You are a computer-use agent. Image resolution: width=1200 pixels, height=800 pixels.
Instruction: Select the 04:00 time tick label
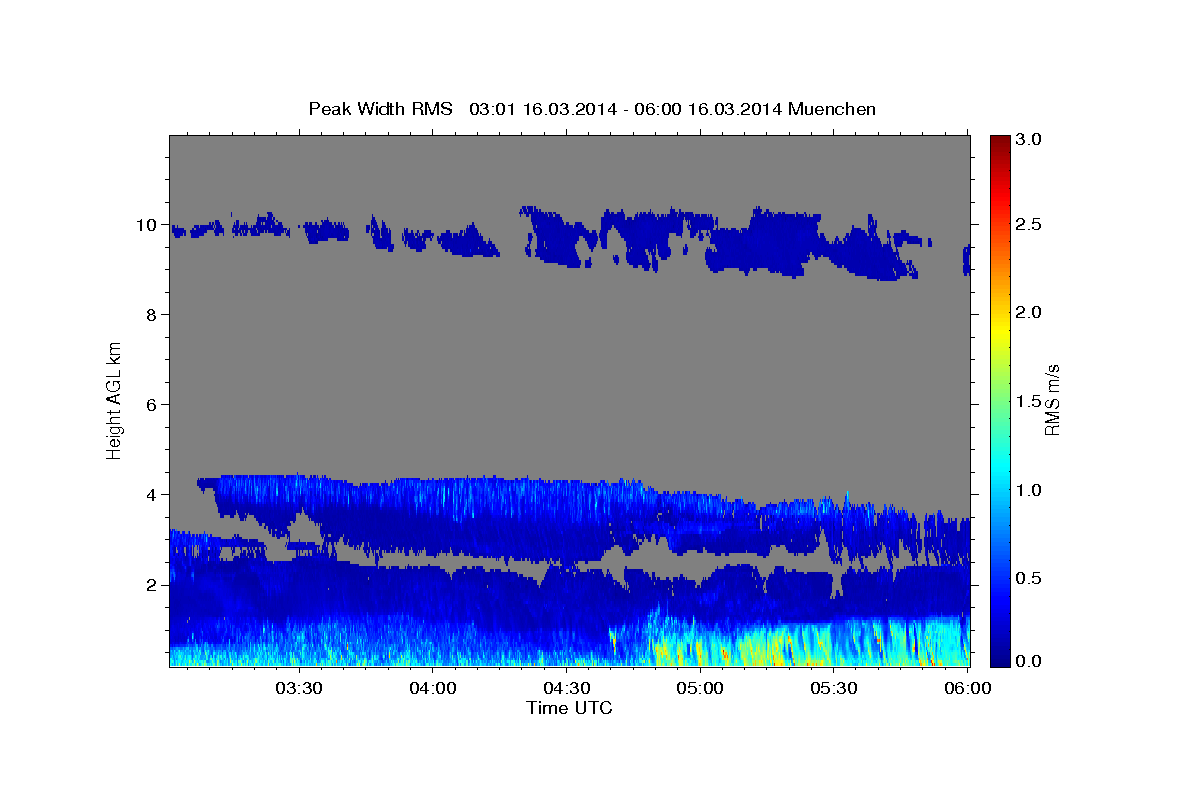point(433,688)
